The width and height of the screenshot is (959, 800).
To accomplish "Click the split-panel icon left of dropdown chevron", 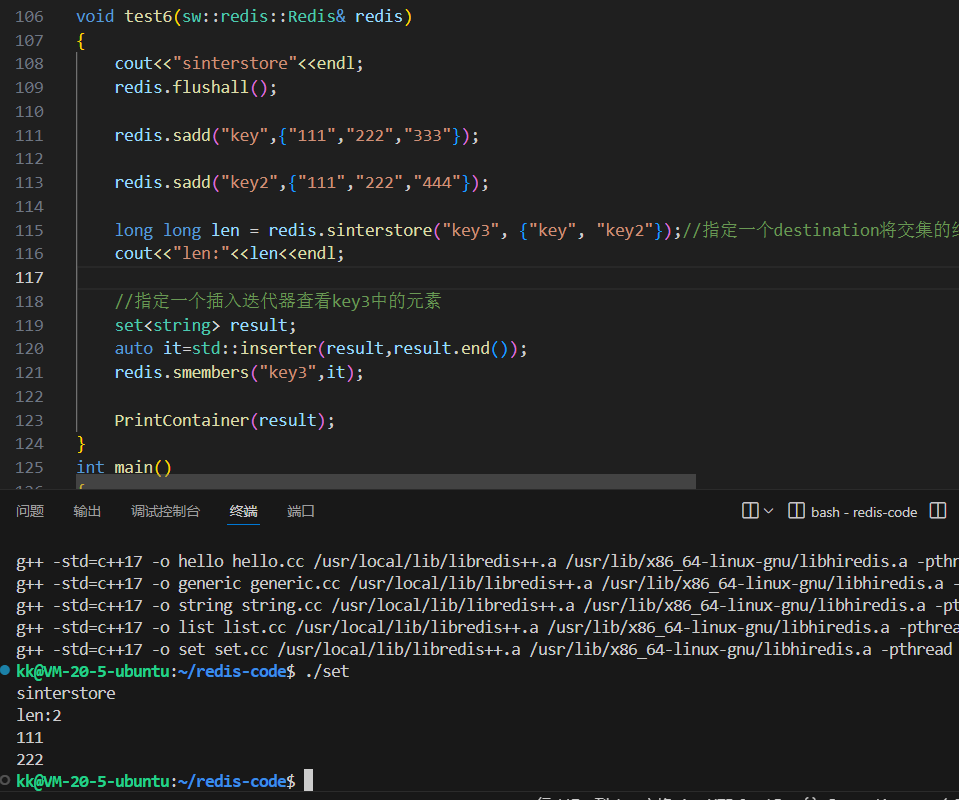I will (750, 511).
